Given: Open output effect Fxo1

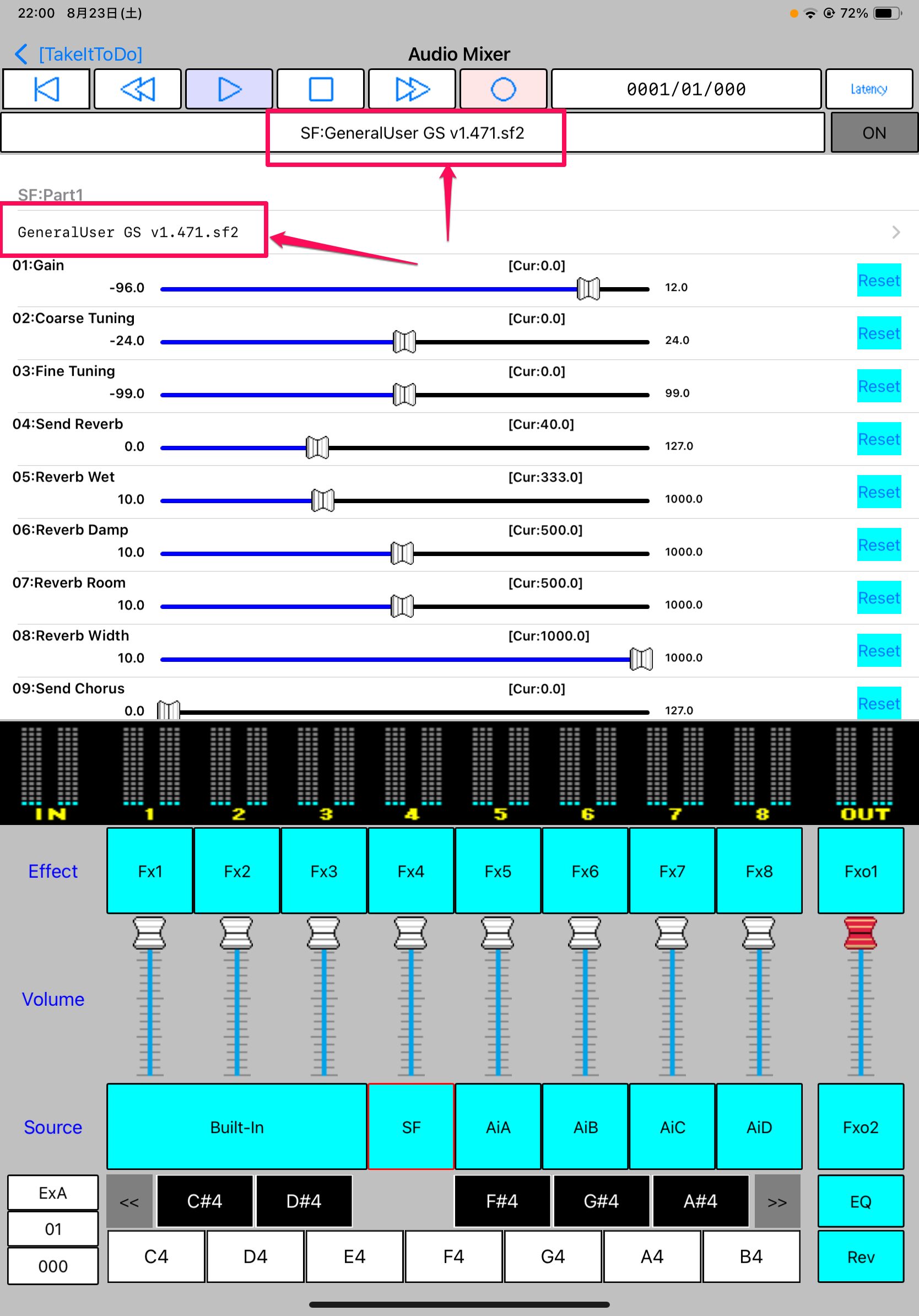Looking at the screenshot, I should [x=861, y=871].
